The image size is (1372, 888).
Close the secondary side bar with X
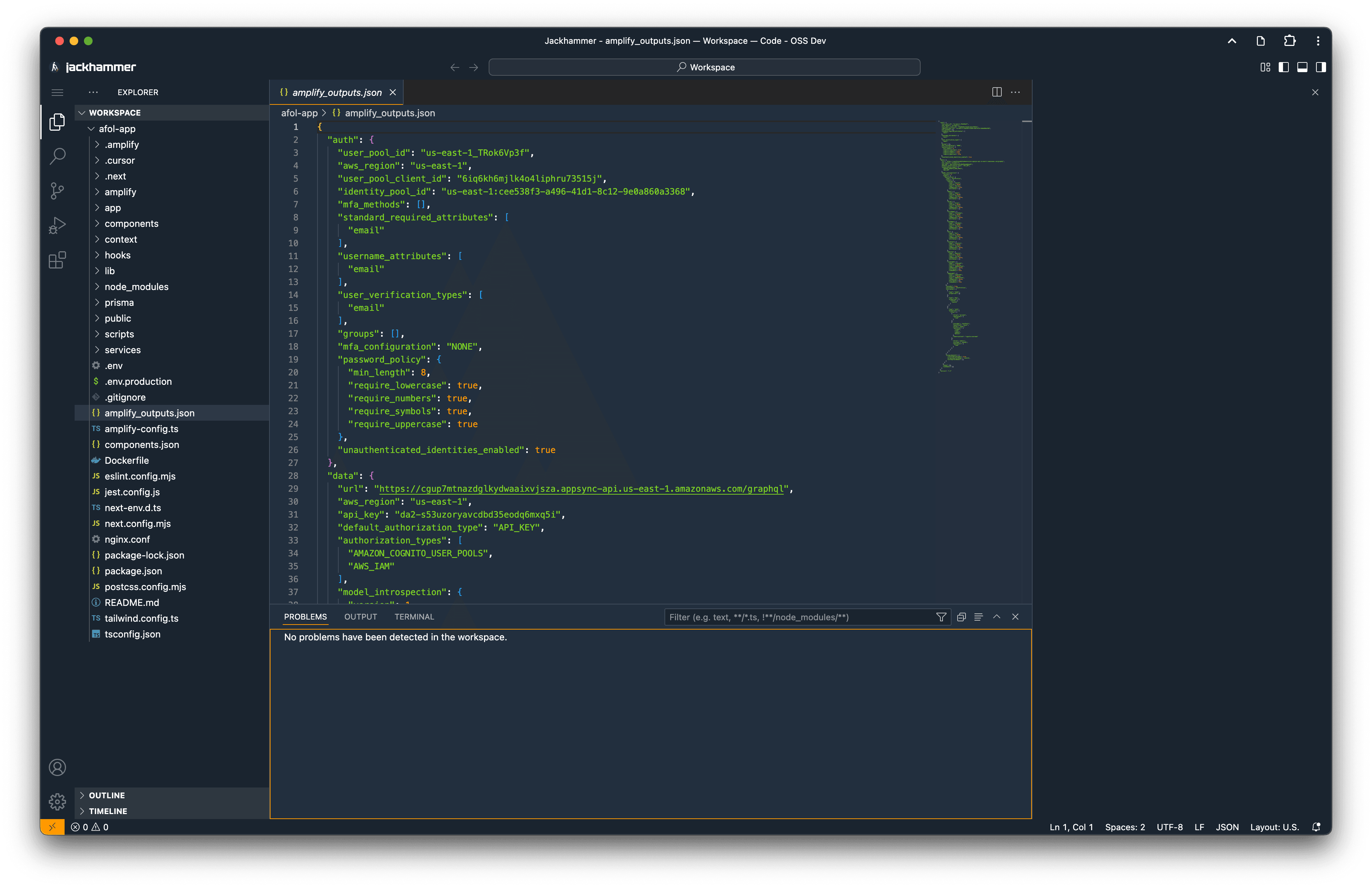point(1315,92)
